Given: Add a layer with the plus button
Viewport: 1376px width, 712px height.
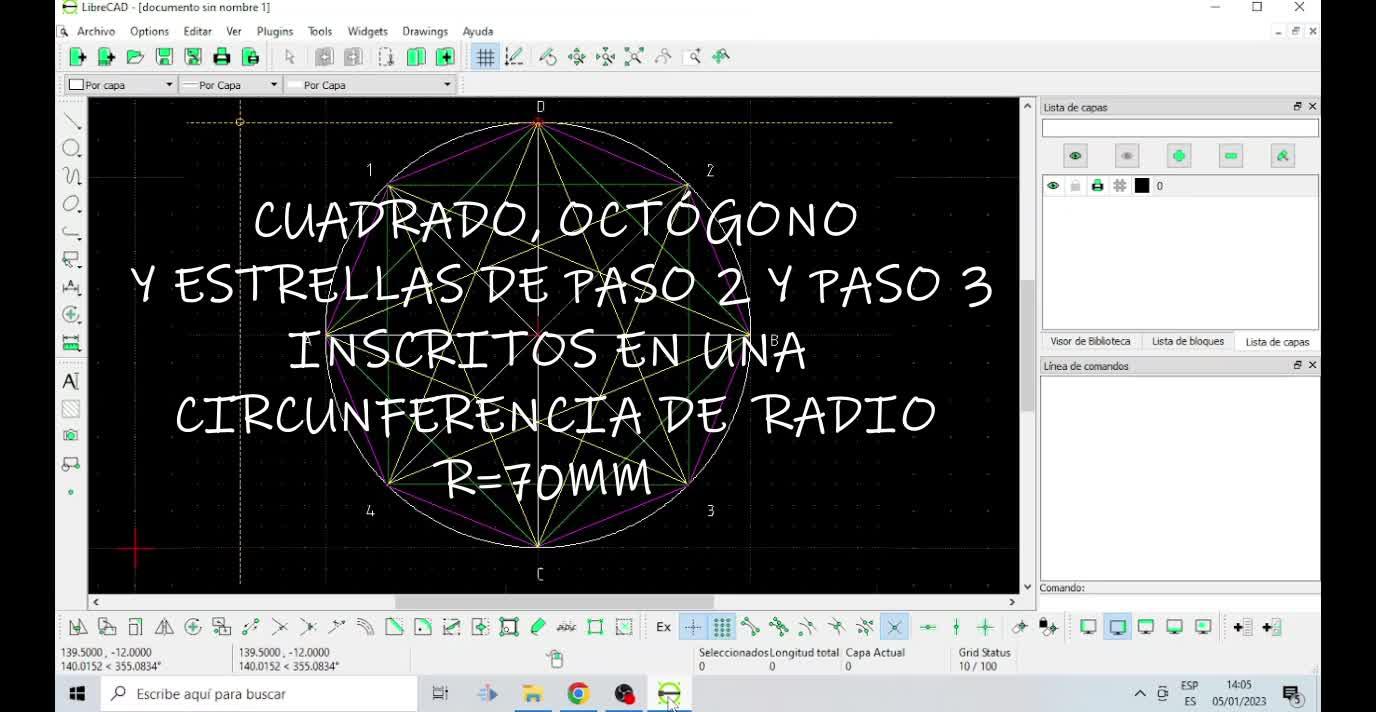Looking at the screenshot, I should pos(1179,156).
